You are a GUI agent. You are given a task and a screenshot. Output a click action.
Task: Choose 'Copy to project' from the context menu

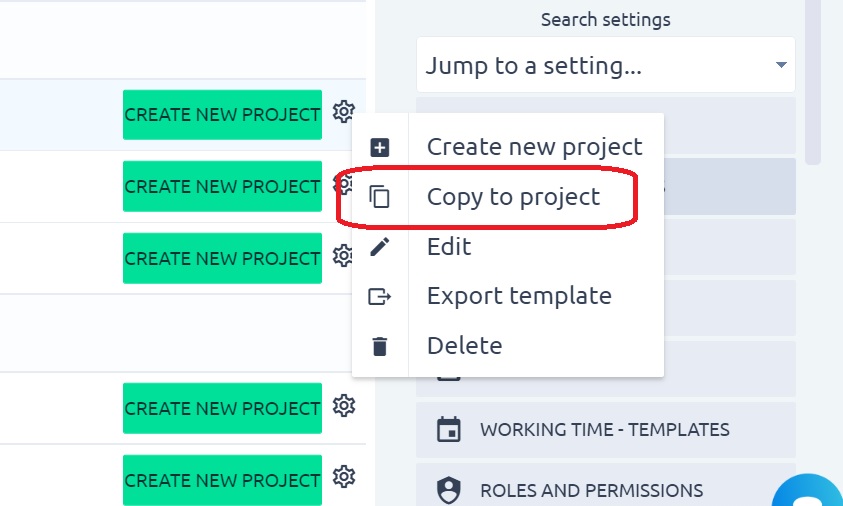(513, 197)
